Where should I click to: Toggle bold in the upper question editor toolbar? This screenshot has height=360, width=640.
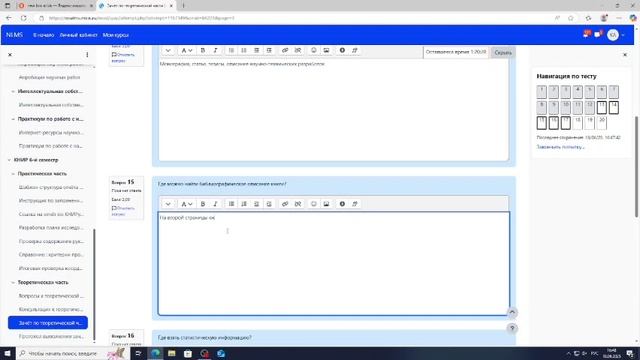coord(202,50)
